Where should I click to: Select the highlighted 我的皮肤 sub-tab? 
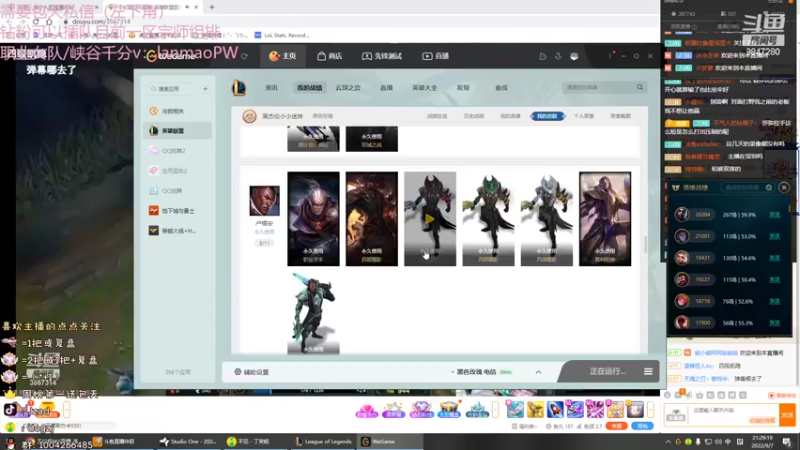(x=547, y=116)
